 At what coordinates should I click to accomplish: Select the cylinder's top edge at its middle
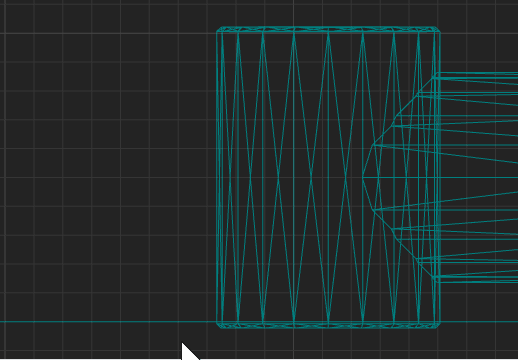[328, 29]
